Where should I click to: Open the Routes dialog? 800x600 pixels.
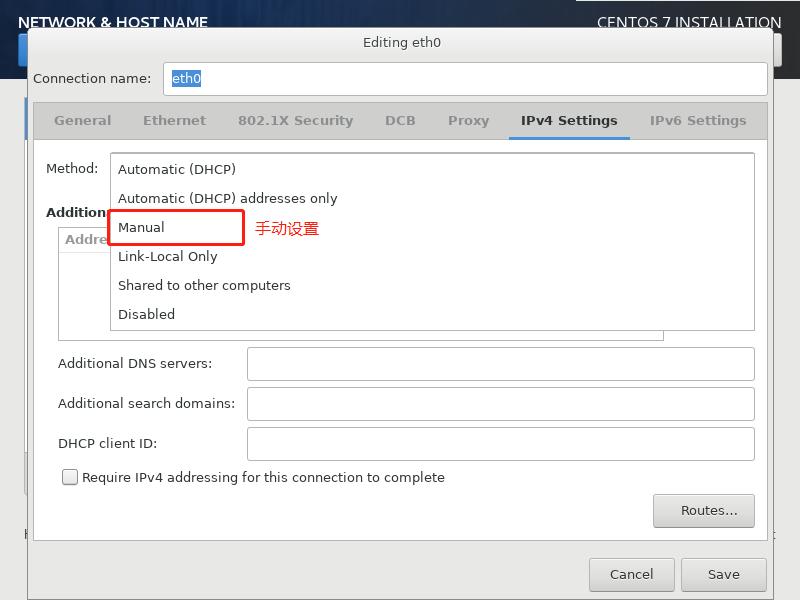click(704, 510)
